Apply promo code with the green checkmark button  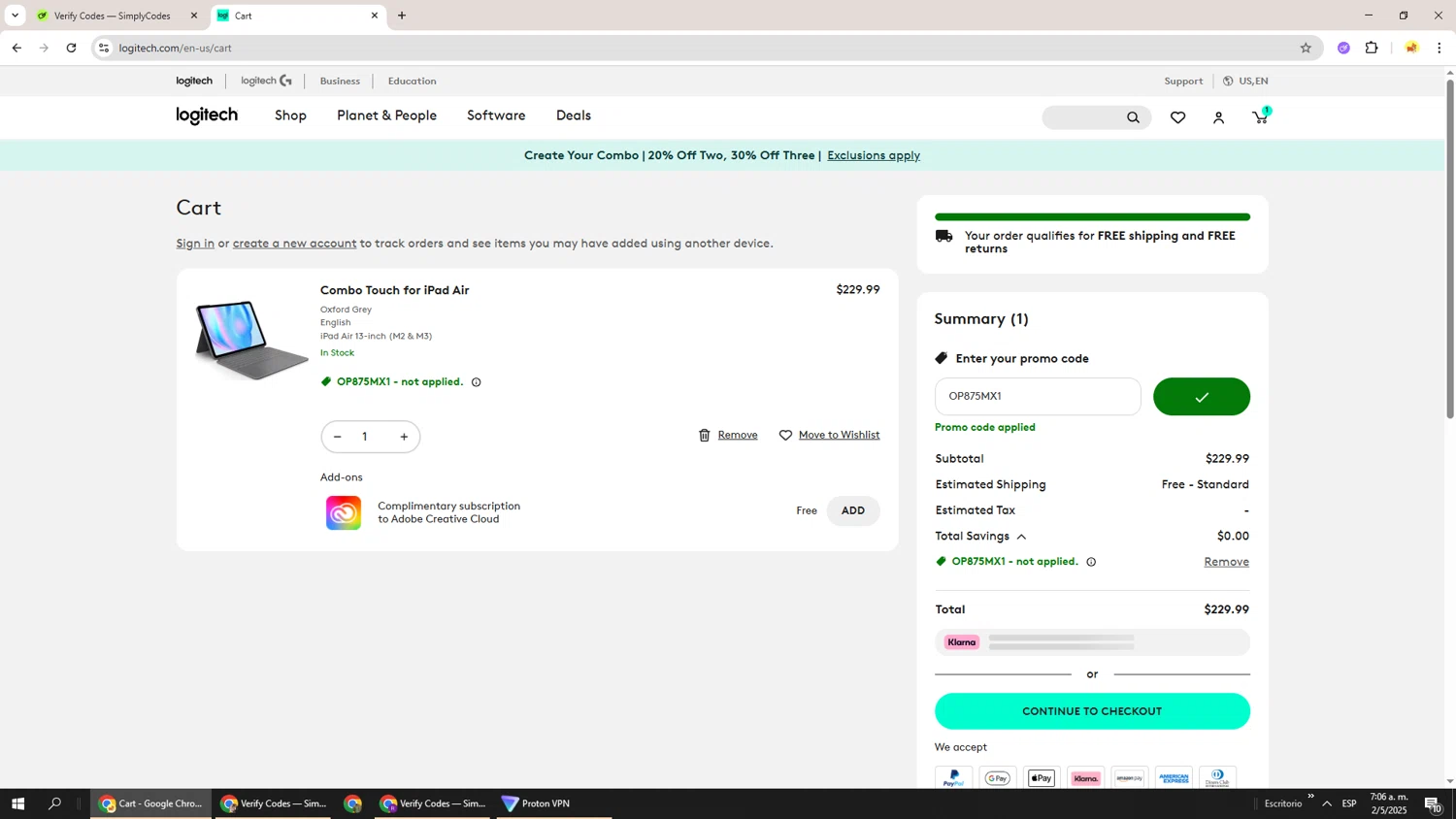[x=1201, y=397]
